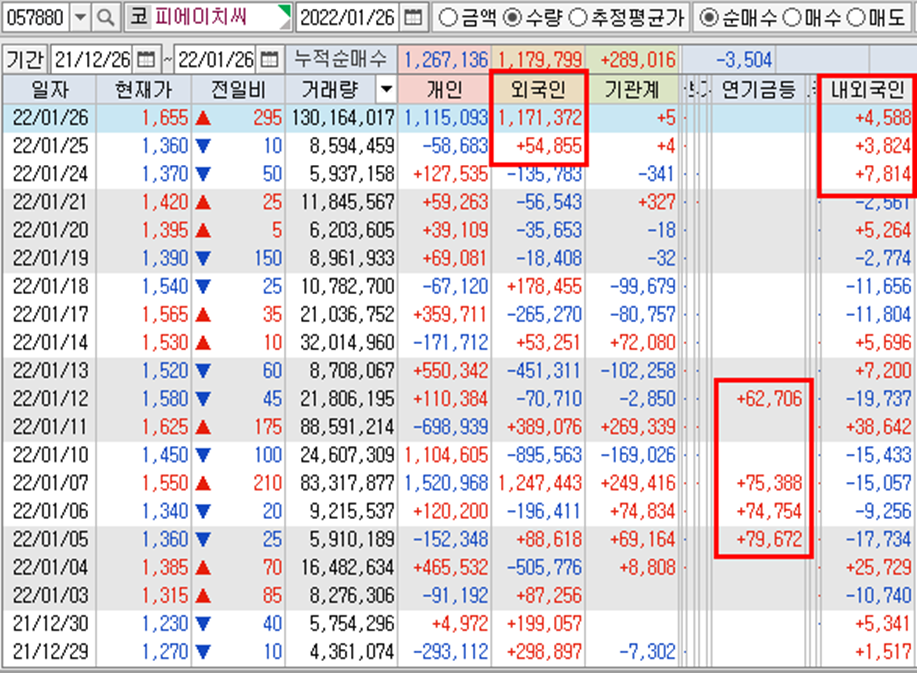Click foreigner value 1,171,372

coord(539,118)
